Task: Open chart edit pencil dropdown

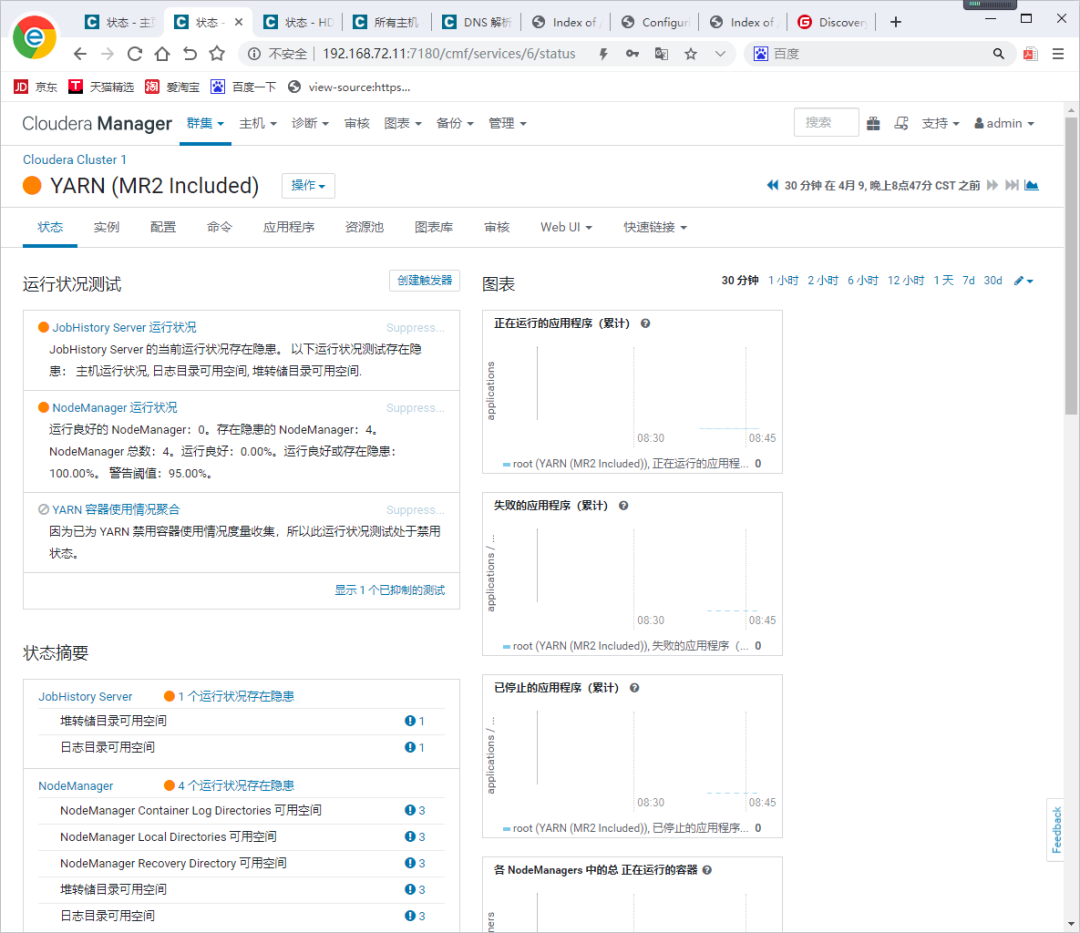Action: click(1024, 281)
